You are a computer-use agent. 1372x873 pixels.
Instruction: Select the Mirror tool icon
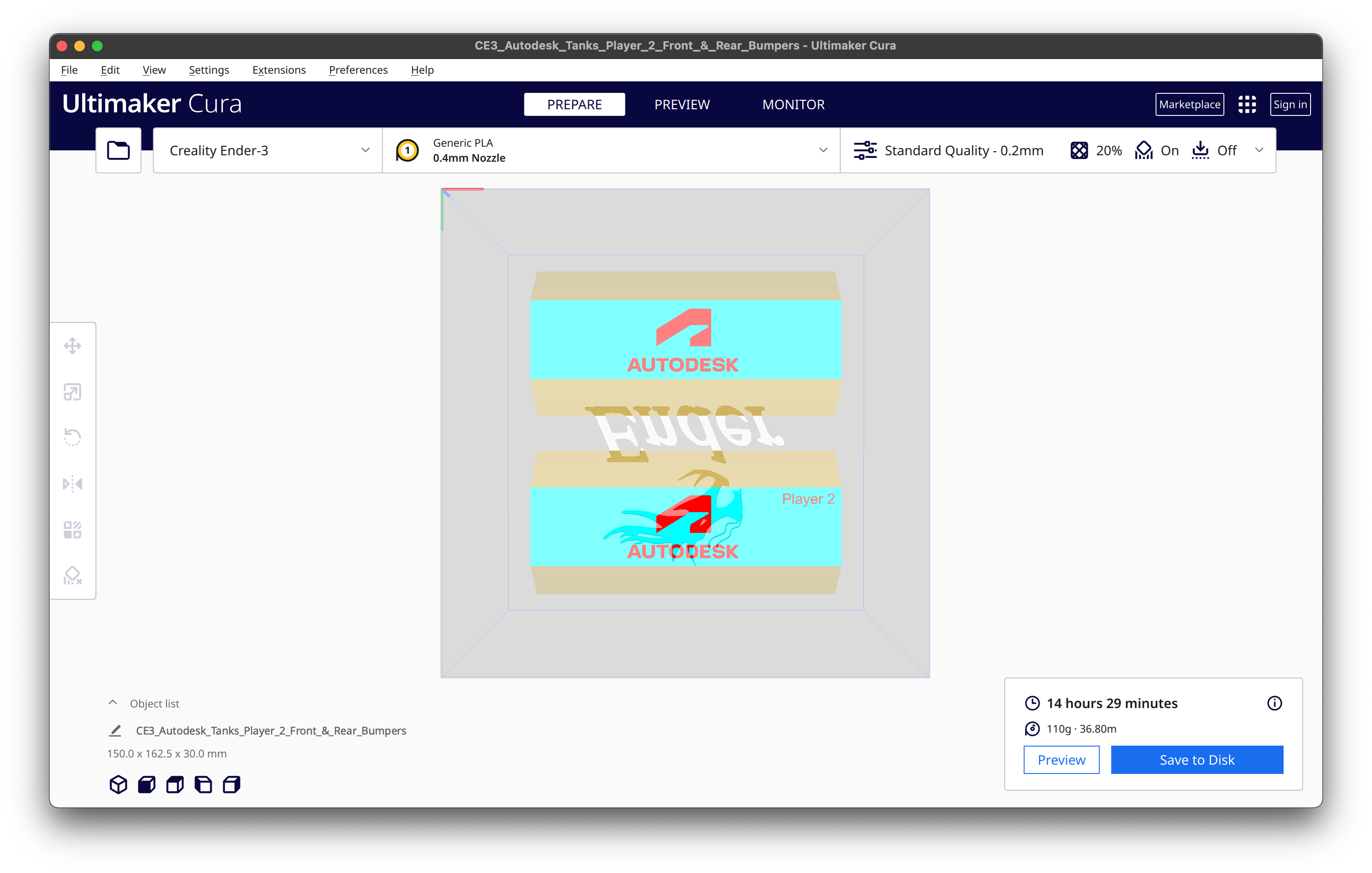[x=72, y=483]
